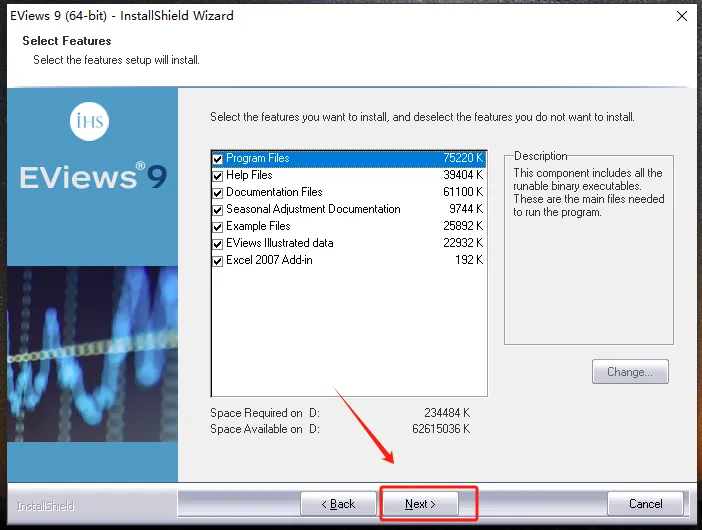The width and height of the screenshot is (702, 530).
Task: Click the EViews 9 logo text
Action: click(93, 176)
